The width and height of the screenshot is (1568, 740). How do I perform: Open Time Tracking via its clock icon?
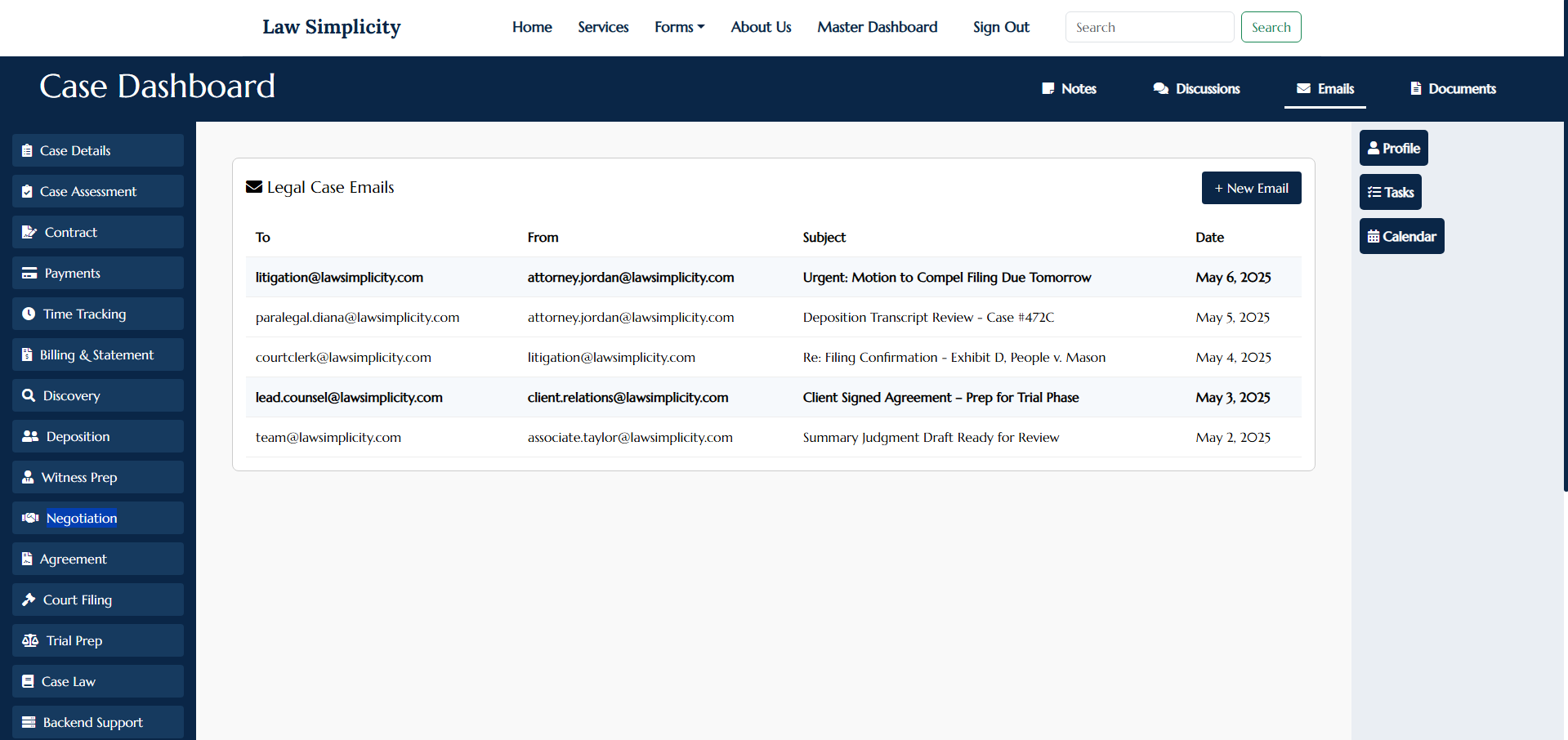[x=29, y=314]
